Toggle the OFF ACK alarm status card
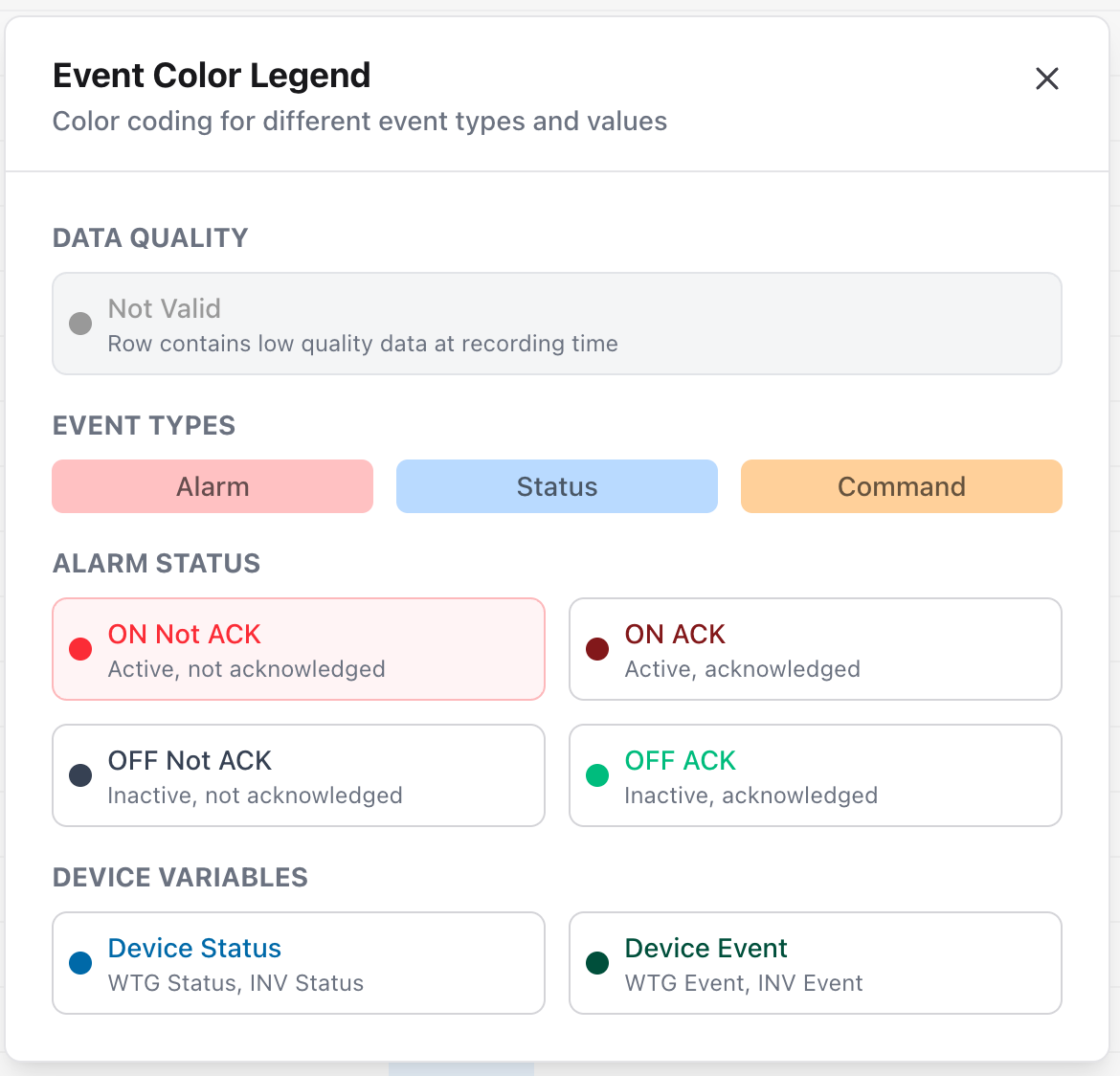 [x=815, y=775]
